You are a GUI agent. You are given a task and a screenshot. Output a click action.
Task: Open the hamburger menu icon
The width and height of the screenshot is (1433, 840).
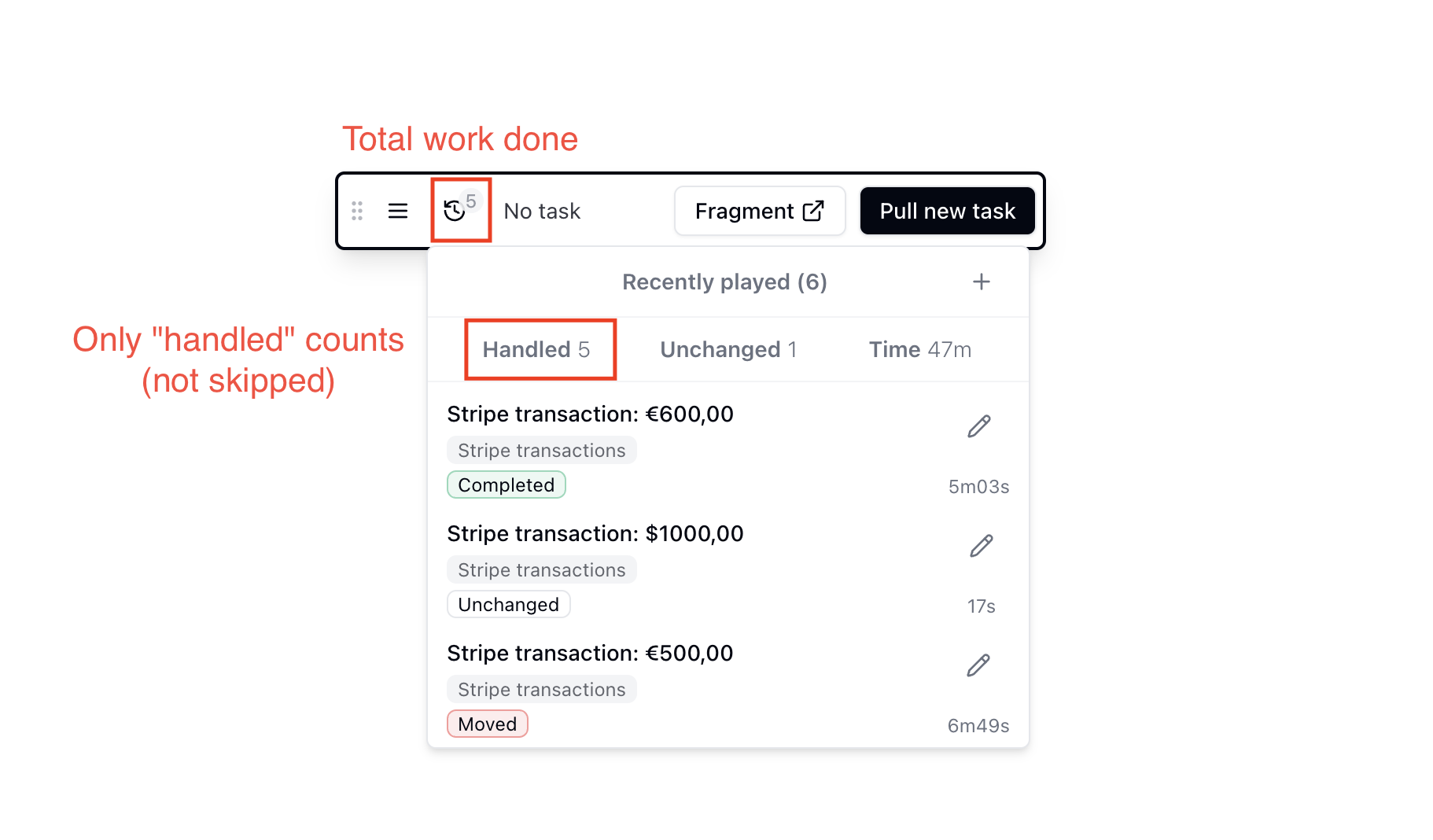pyautogui.click(x=398, y=211)
